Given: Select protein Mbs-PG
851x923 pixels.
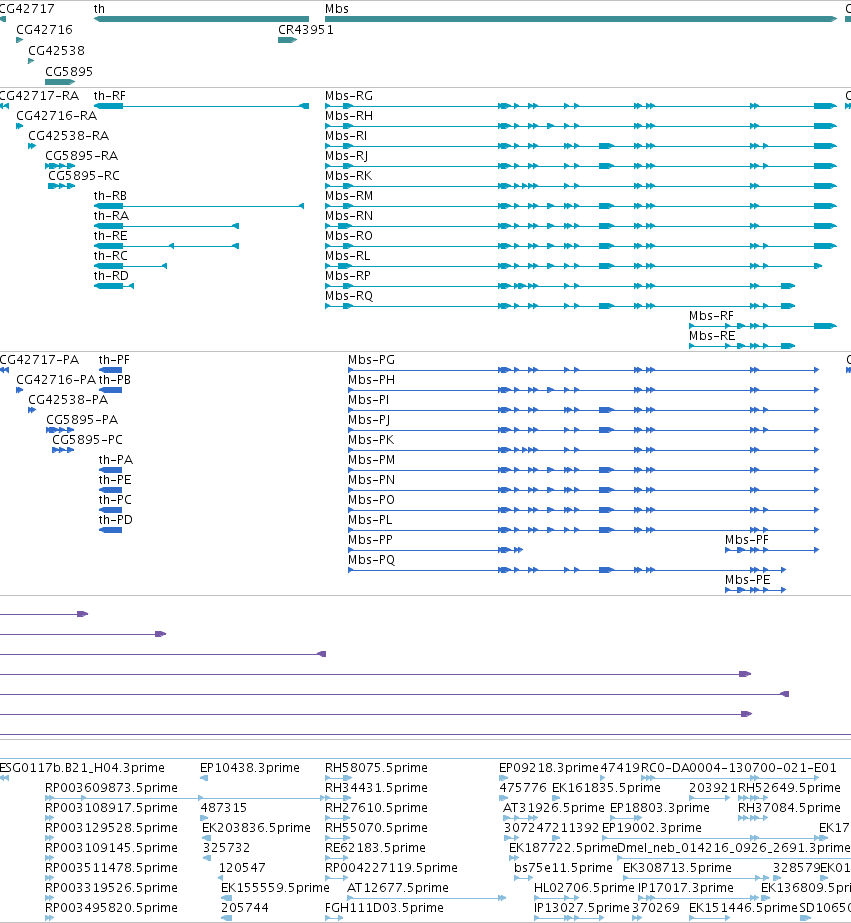Looking at the screenshot, I should tap(583, 370).
